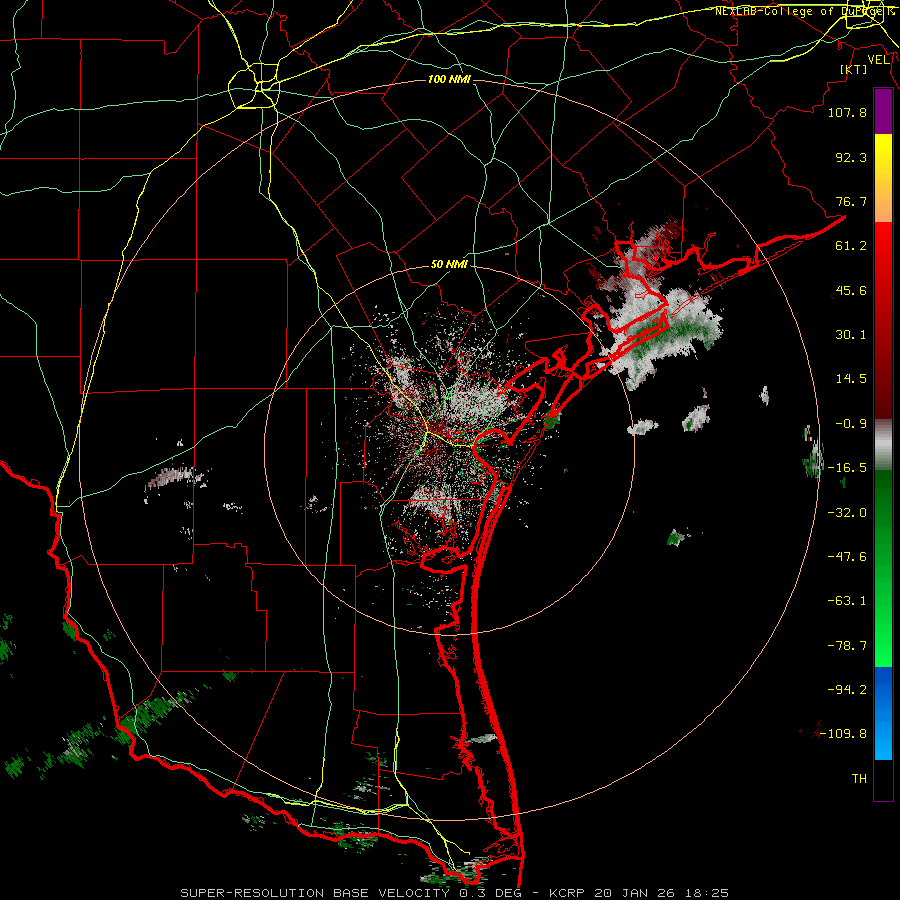The image size is (900, 900).
Task: Click the purple segment of the color bar
Action: pyautogui.click(x=883, y=111)
